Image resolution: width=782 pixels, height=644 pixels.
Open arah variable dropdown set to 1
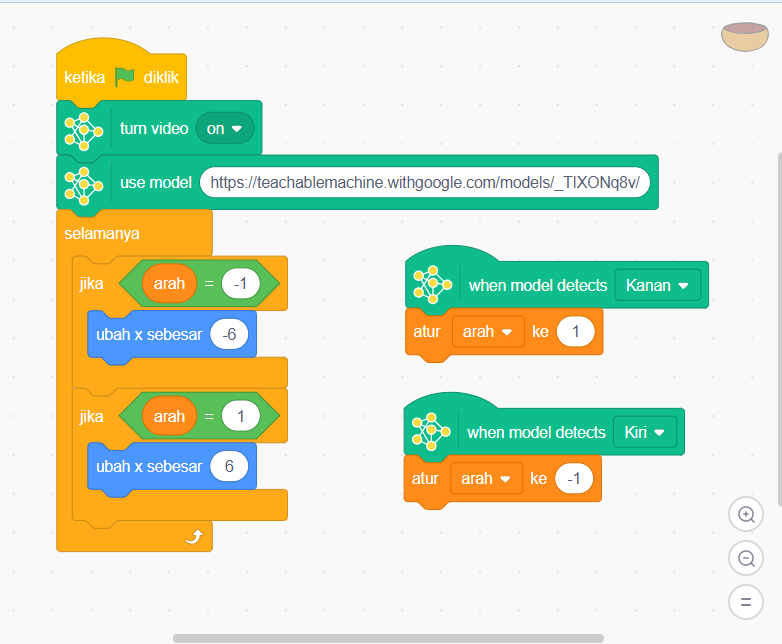(488, 331)
